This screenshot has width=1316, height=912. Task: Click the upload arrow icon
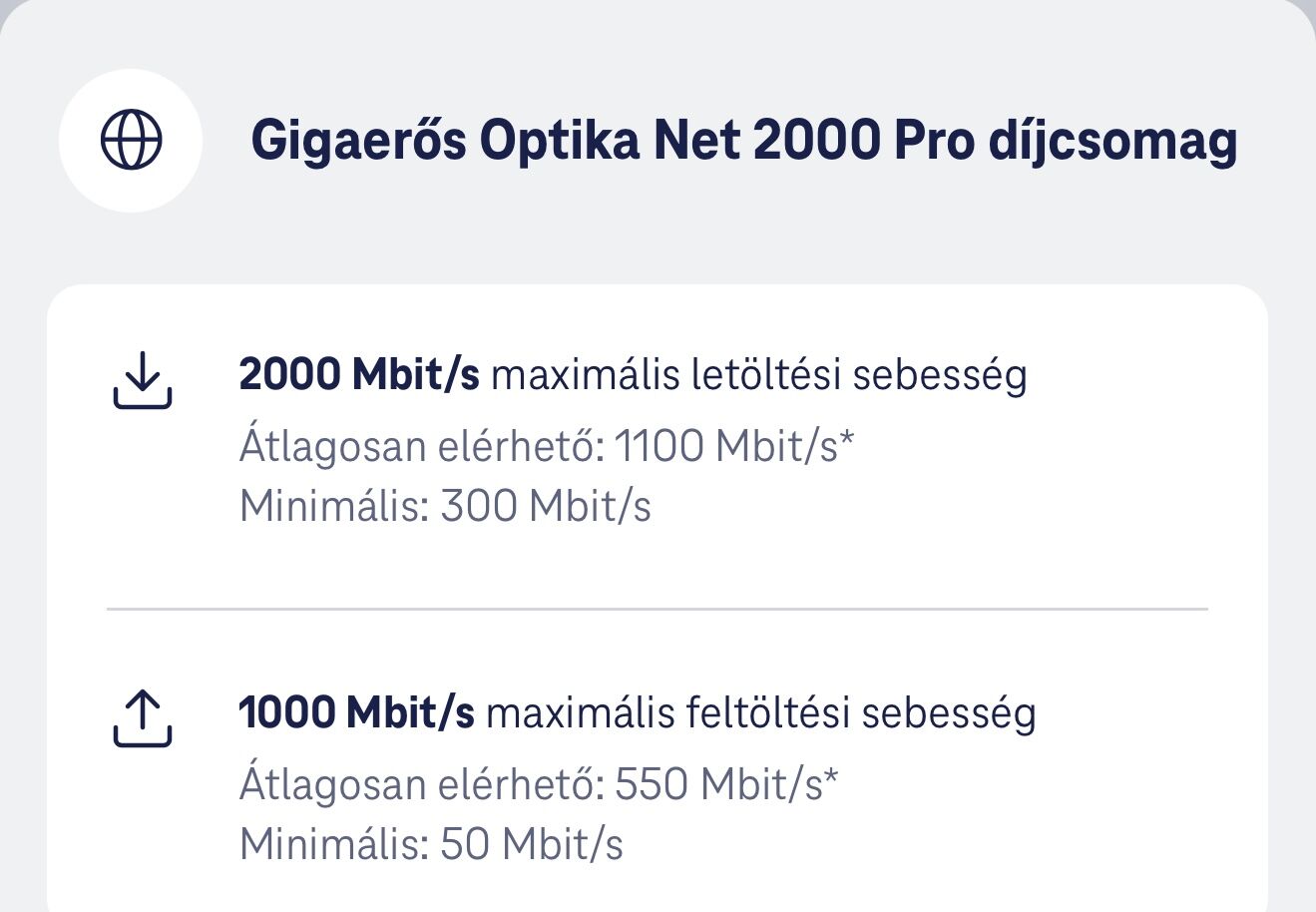pos(143,717)
